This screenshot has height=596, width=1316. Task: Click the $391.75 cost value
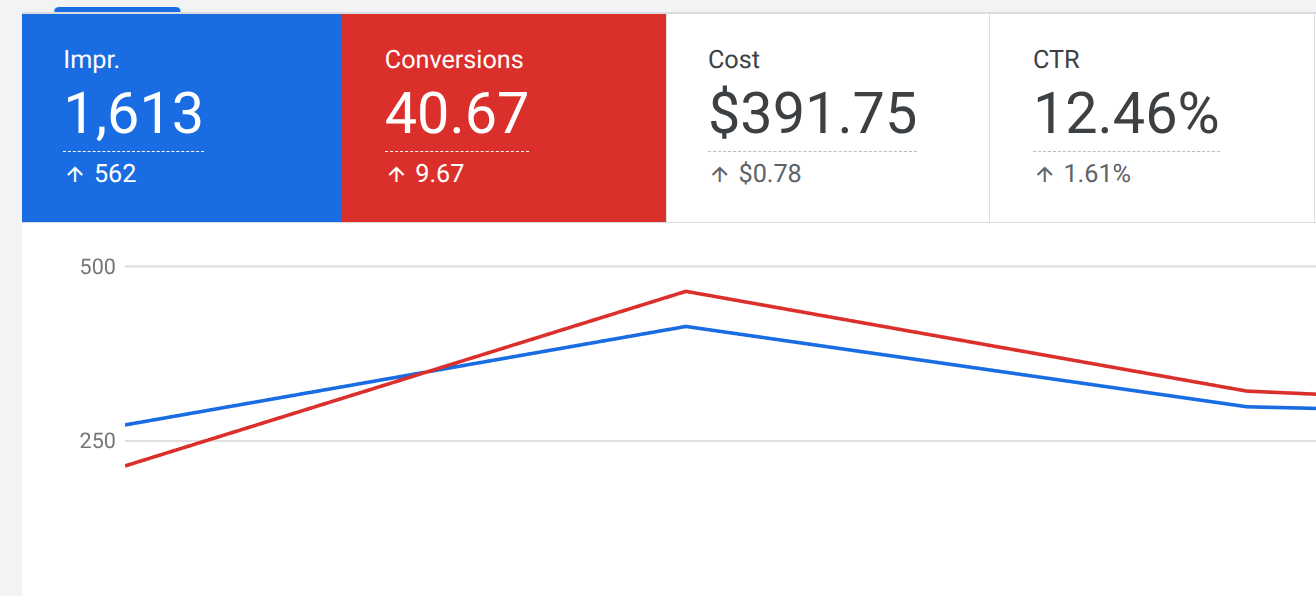tap(813, 112)
